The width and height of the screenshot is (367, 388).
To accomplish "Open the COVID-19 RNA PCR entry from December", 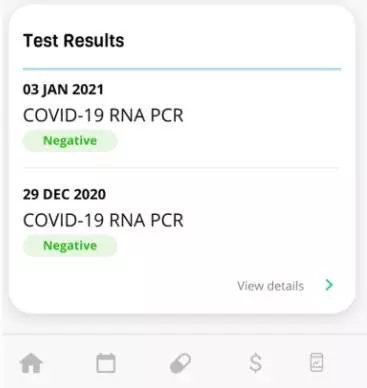I will 103,220.
